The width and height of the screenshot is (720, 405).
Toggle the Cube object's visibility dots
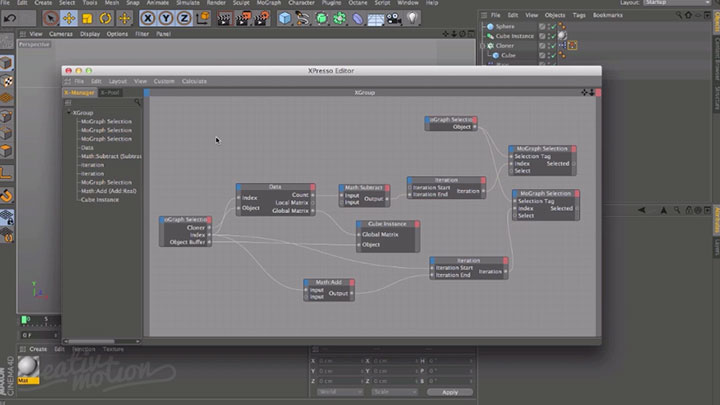click(x=548, y=56)
